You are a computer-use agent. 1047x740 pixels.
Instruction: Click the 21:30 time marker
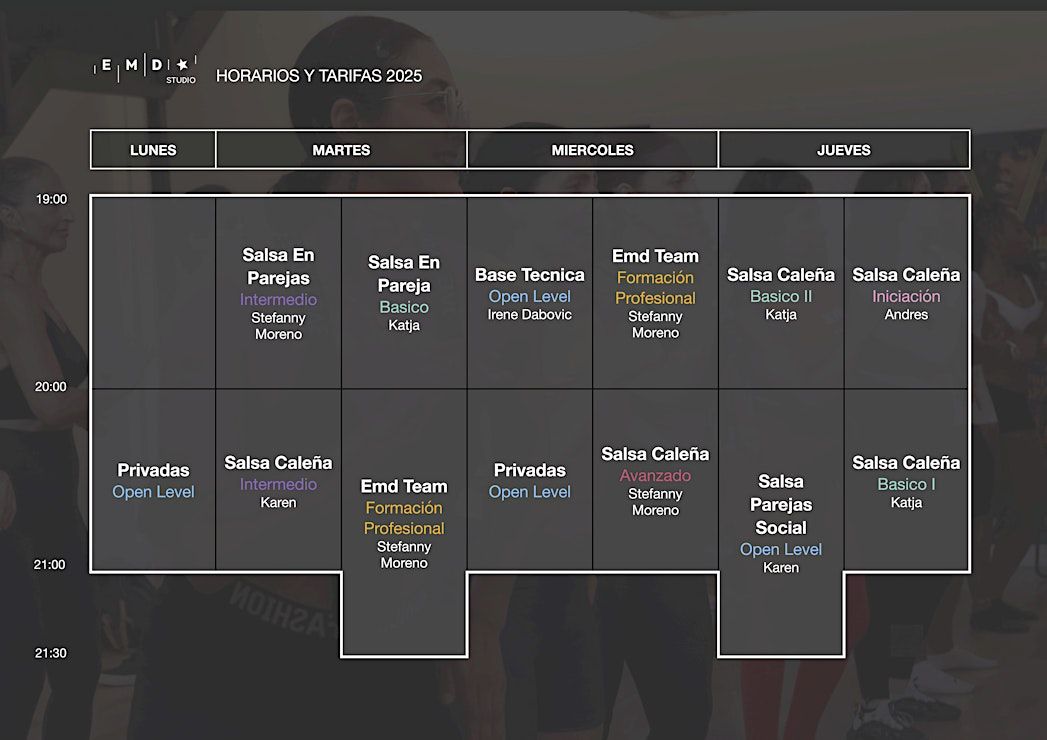pos(51,653)
